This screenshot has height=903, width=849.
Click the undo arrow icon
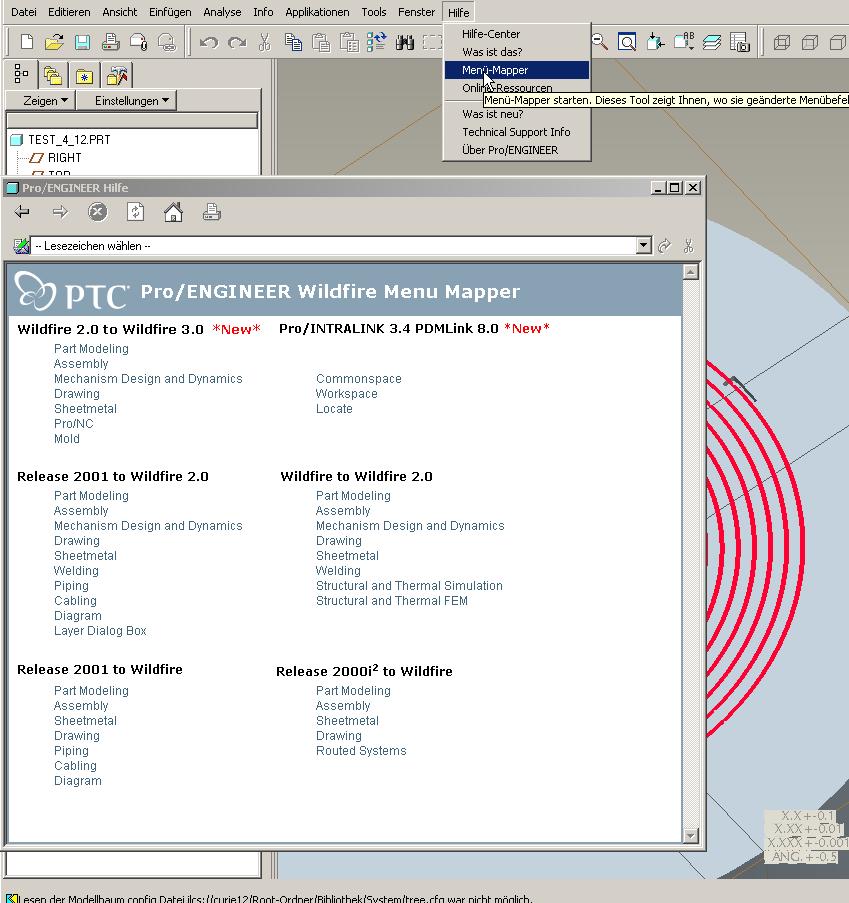coord(209,42)
